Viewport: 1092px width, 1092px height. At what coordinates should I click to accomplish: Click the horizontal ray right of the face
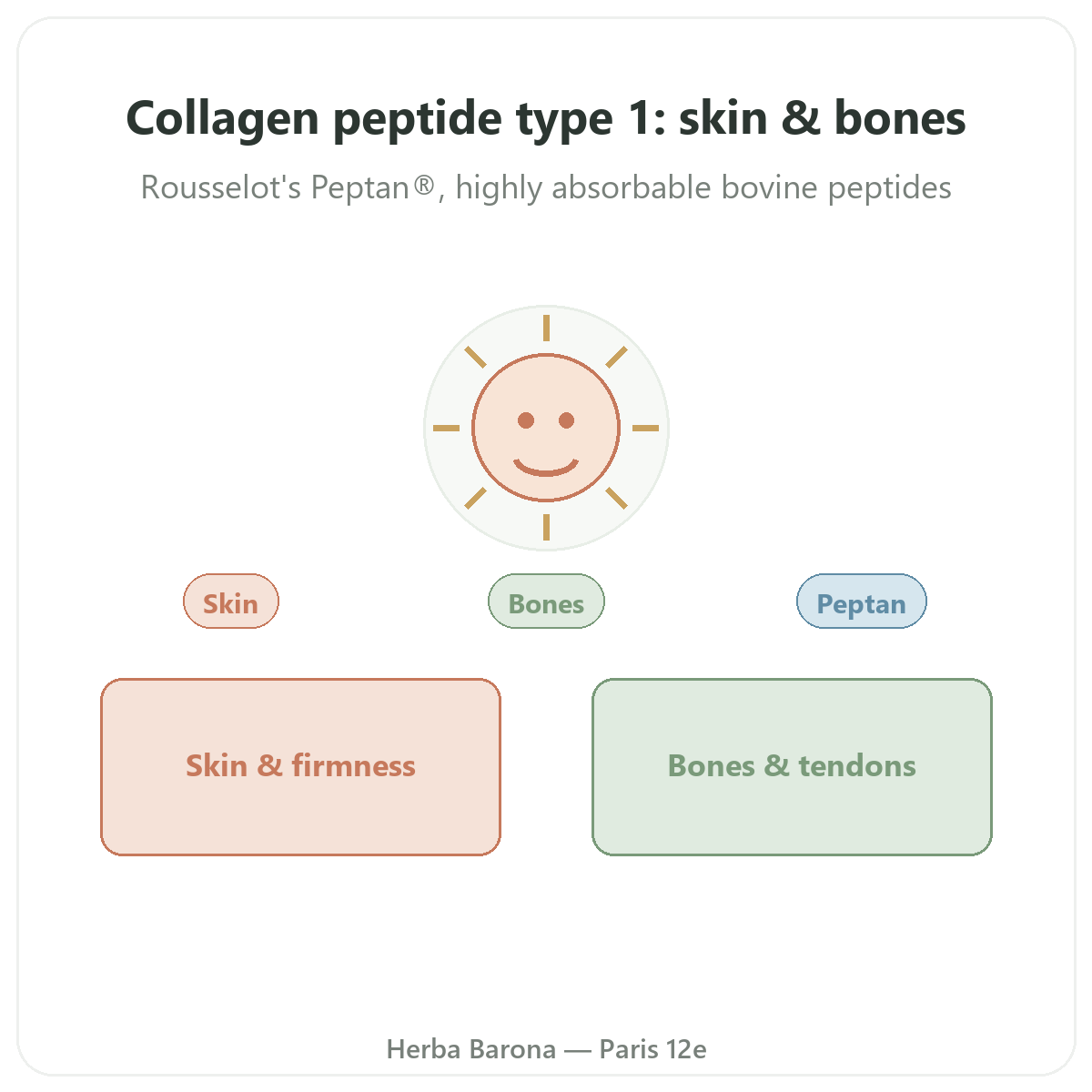tap(646, 428)
